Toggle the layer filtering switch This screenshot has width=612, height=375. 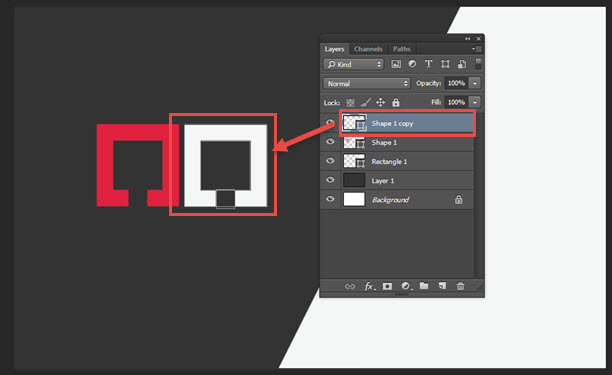[478, 64]
